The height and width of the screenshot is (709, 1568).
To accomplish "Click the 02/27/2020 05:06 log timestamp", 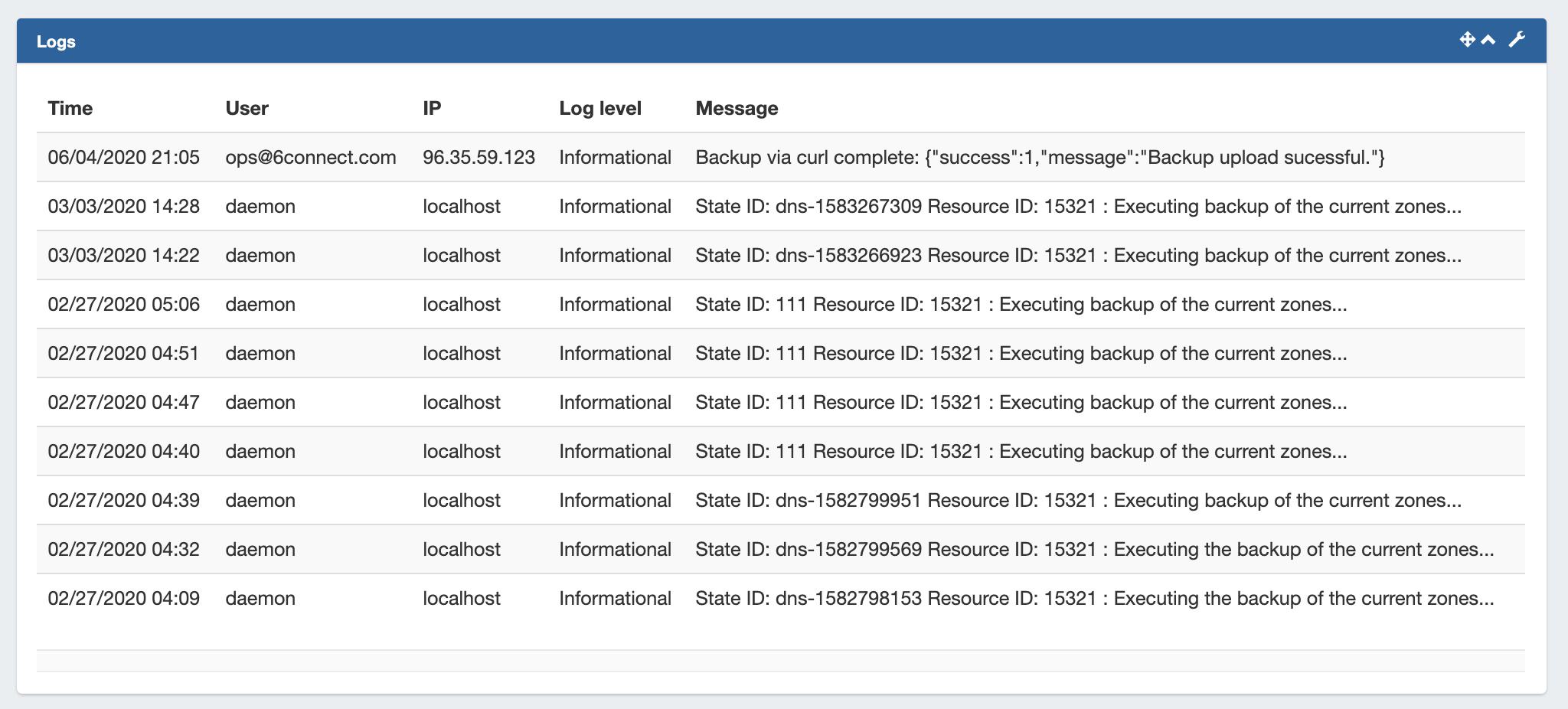I will pyautogui.click(x=123, y=304).
